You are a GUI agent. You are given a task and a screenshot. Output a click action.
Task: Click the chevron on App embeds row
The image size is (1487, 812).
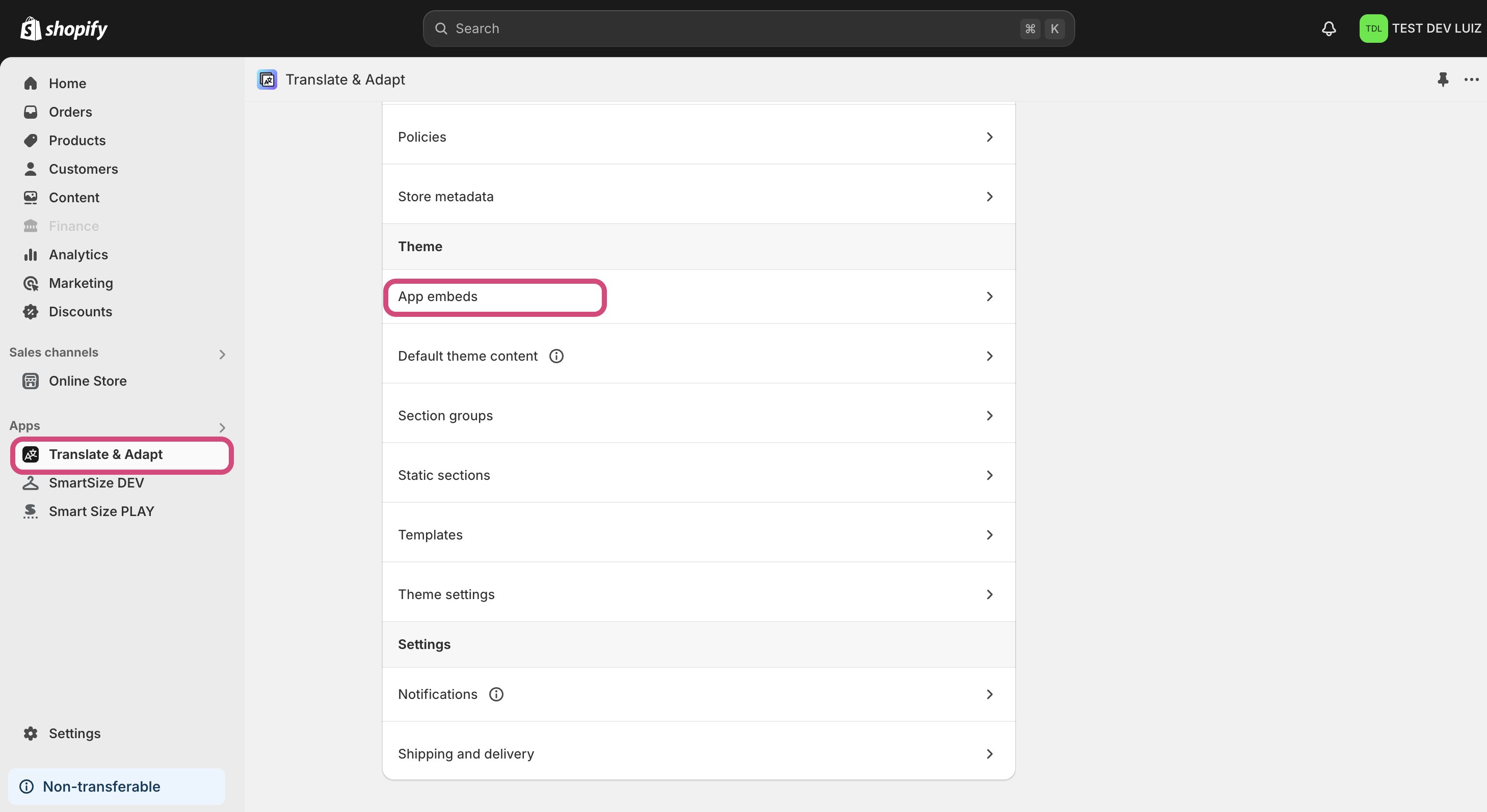[x=990, y=296]
